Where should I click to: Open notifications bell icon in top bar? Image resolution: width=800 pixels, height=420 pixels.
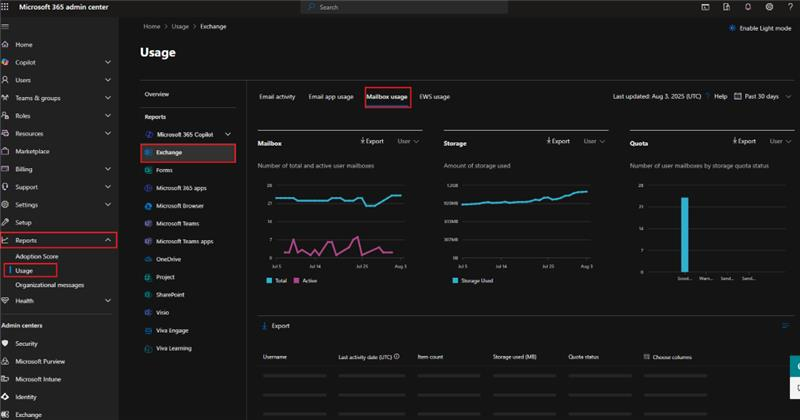[x=748, y=7]
